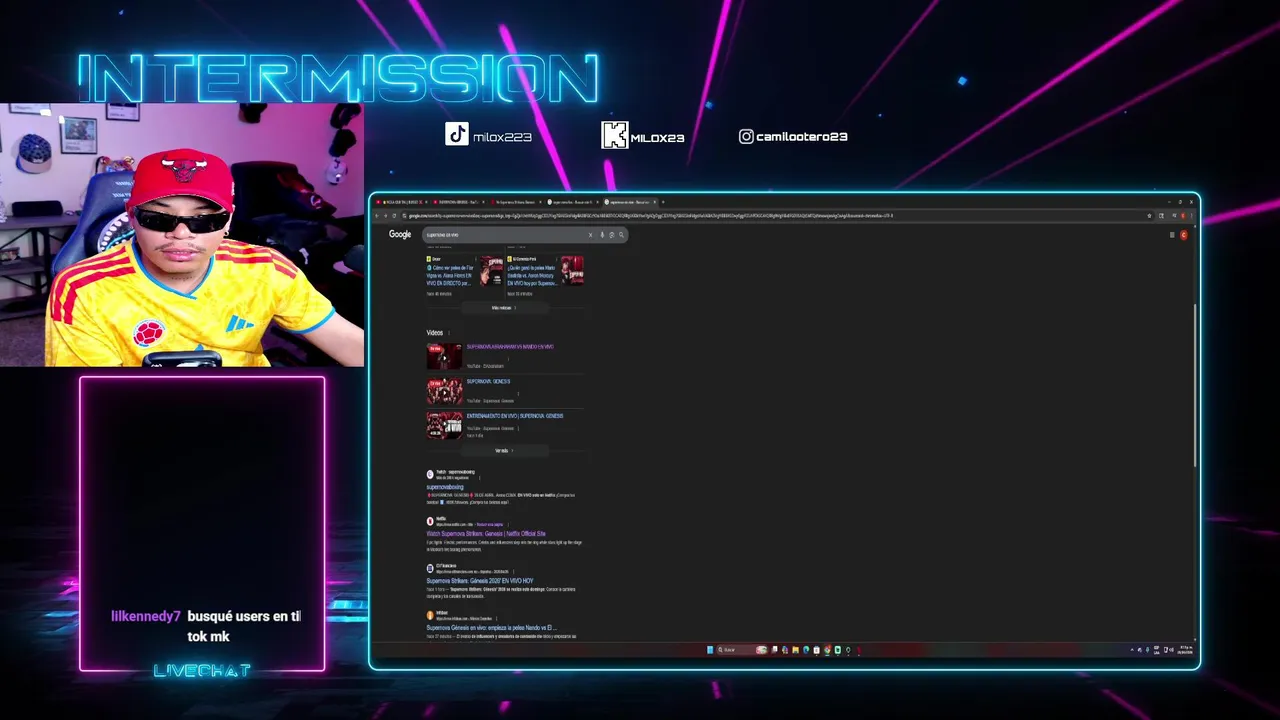Open the Google apps grid icon

[x=1172, y=235]
